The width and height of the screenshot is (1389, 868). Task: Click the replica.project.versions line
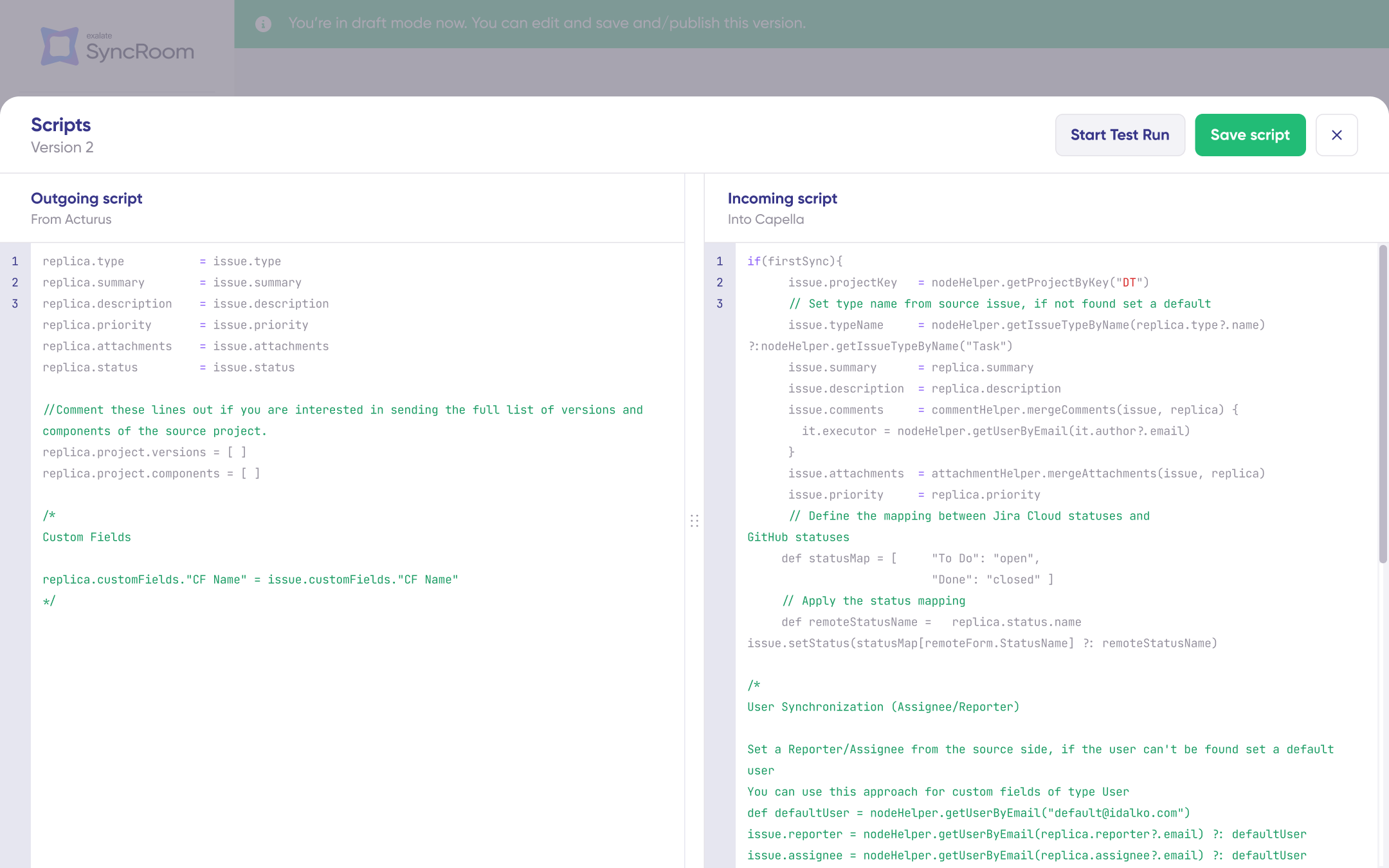[144, 452]
